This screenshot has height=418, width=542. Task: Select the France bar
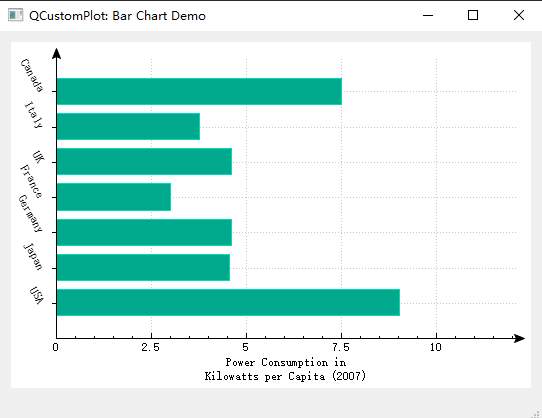114,197
